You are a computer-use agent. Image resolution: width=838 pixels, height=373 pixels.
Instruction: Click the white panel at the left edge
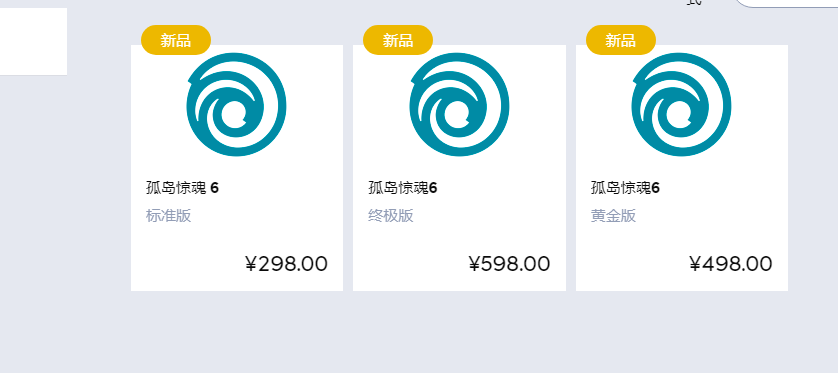(x=33, y=42)
